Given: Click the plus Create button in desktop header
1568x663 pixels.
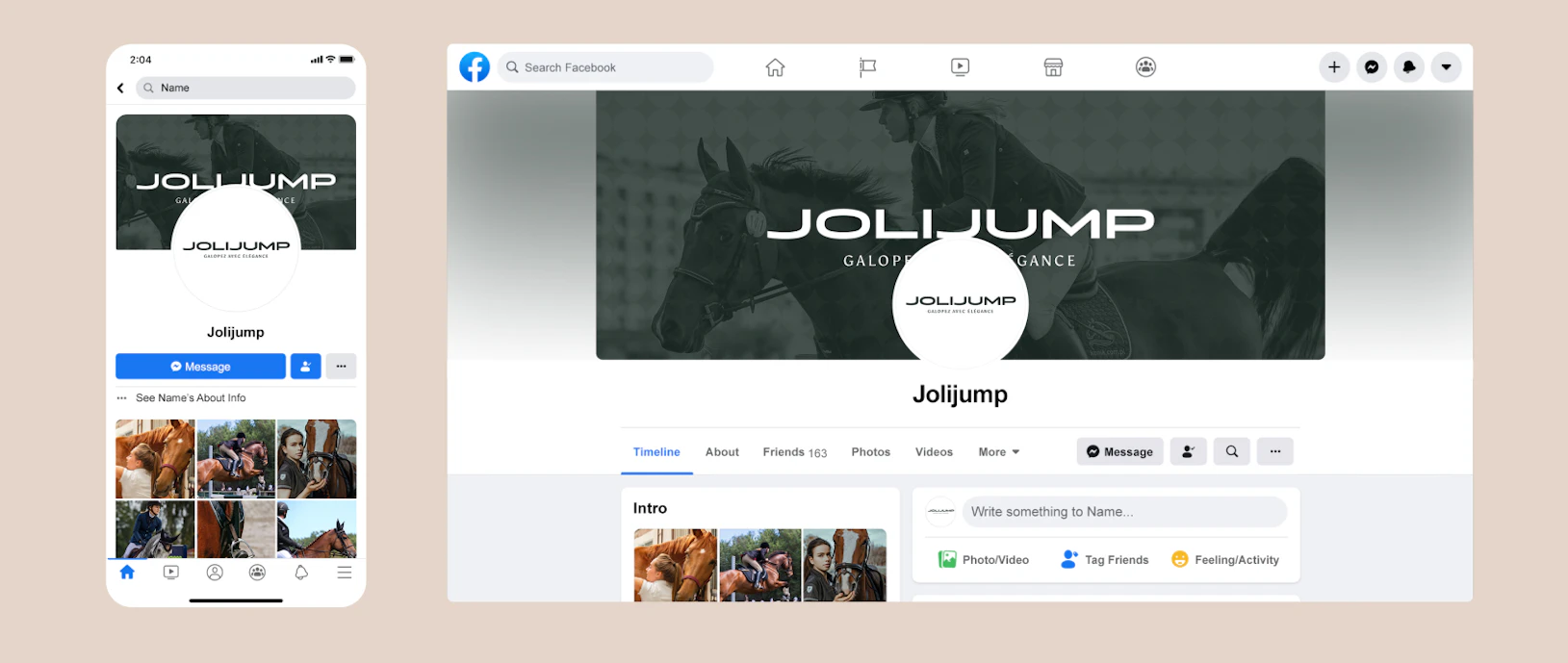Looking at the screenshot, I should 1334,67.
